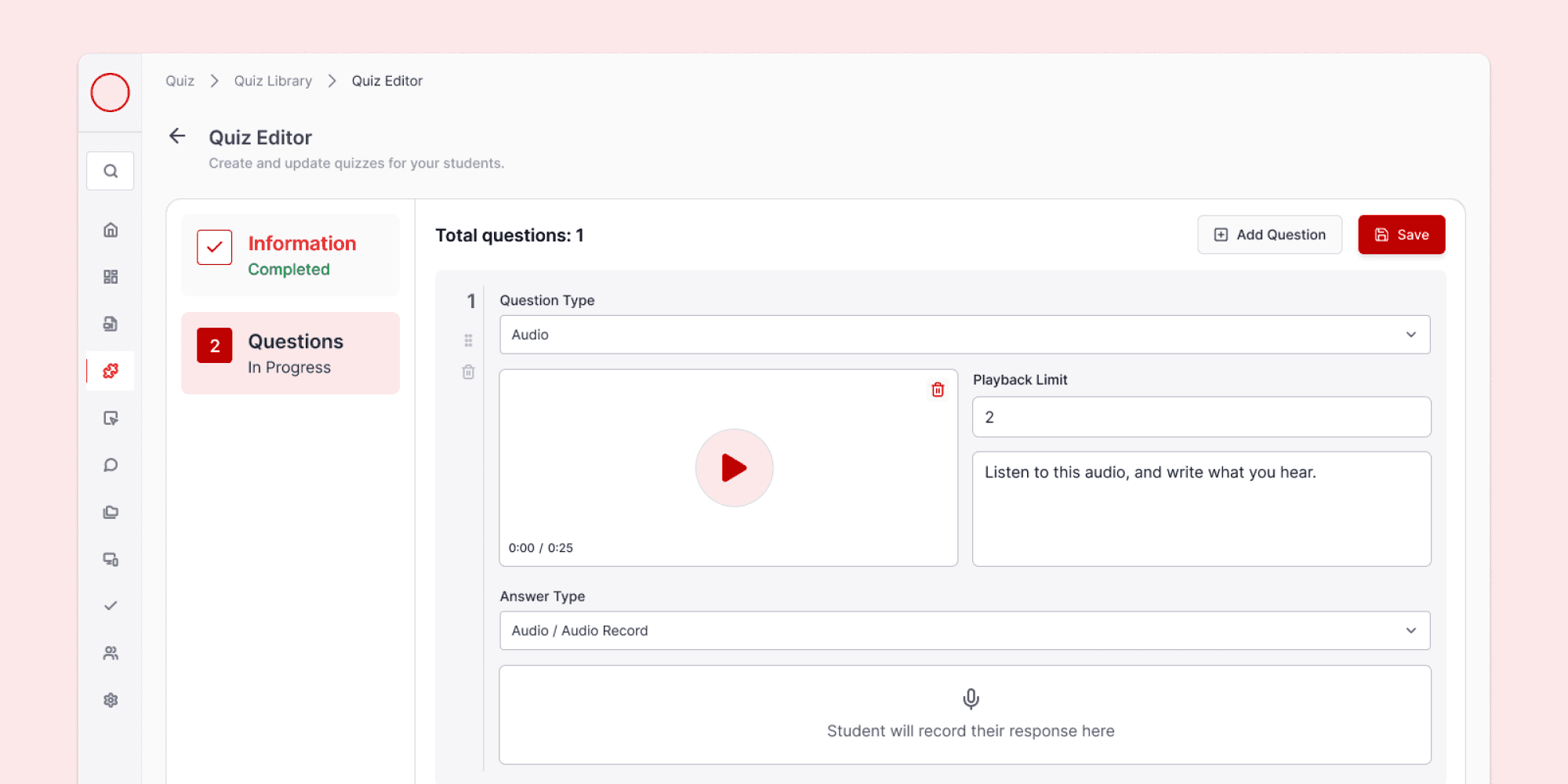The width and height of the screenshot is (1568, 784).
Task: Click the Total questions: 1 heading
Action: click(x=510, y=235)
